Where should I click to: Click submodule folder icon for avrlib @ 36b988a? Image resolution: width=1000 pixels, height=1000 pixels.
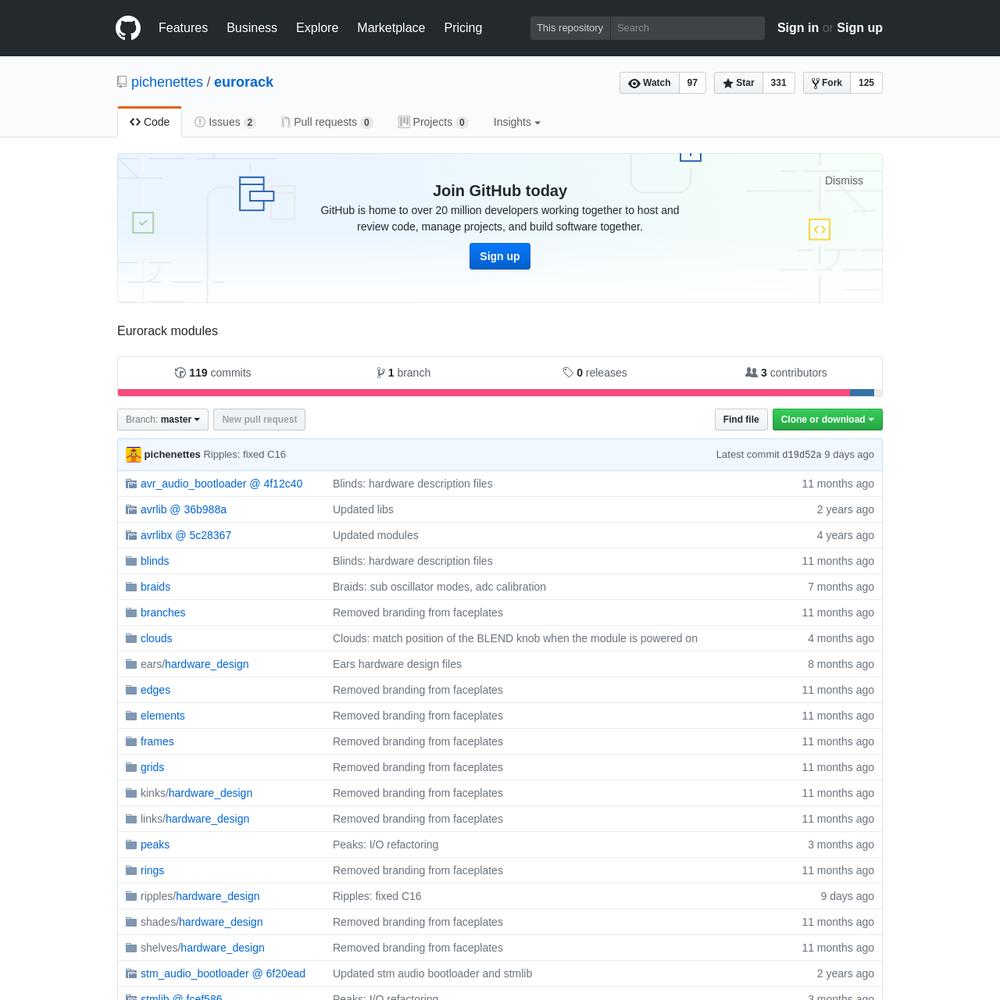(131, 510)
